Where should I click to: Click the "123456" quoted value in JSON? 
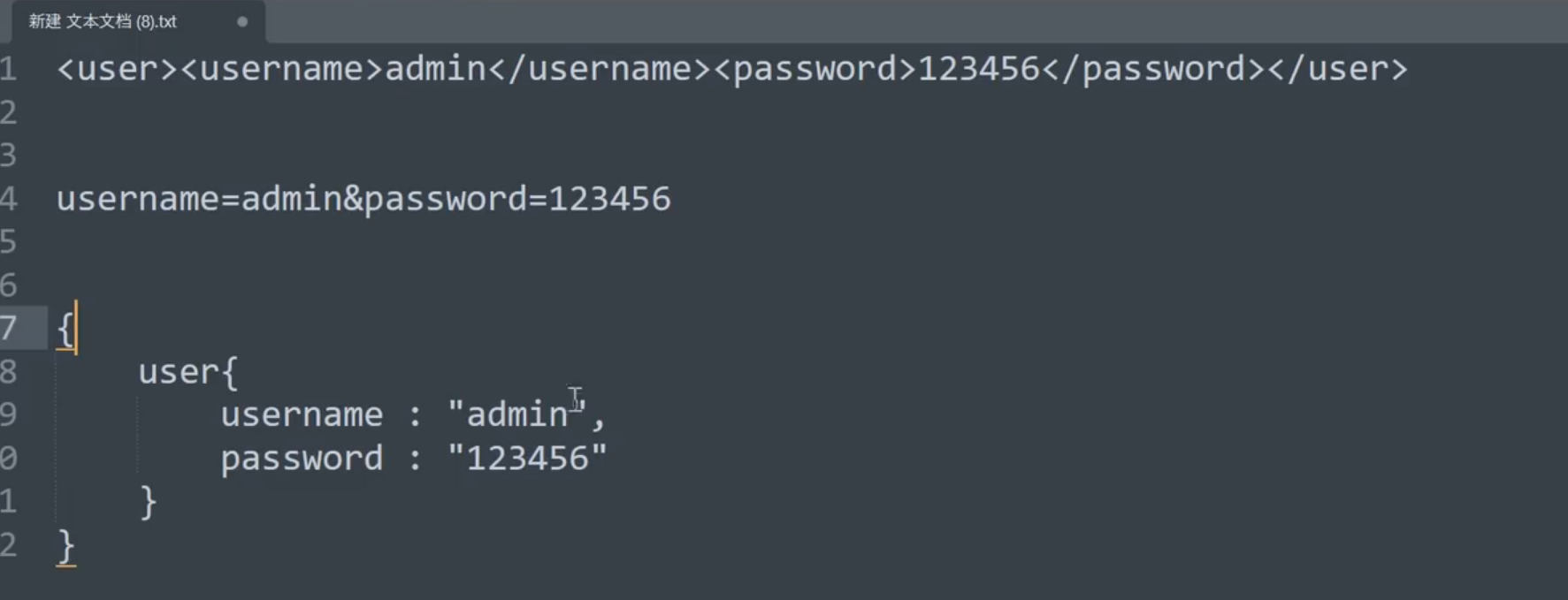[x=527, y=459]
